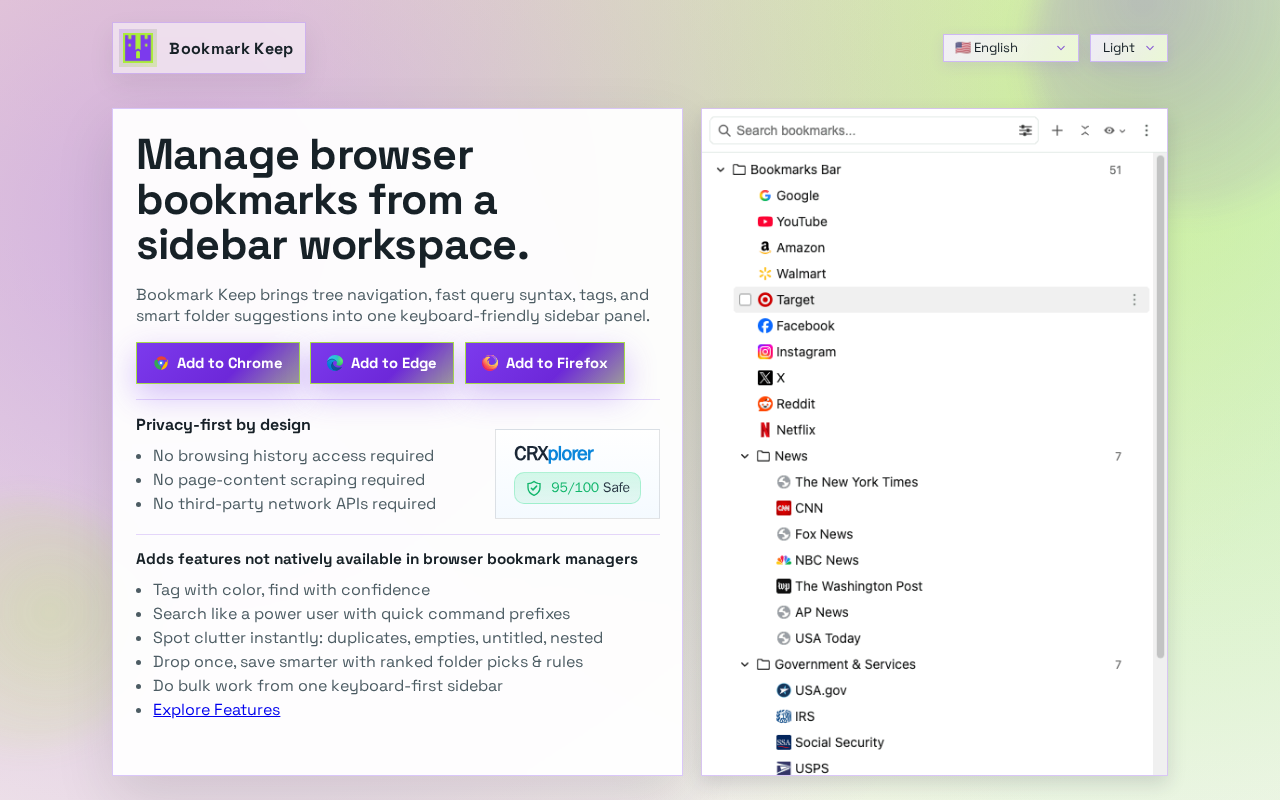Follow the Explore Features link

216,710
